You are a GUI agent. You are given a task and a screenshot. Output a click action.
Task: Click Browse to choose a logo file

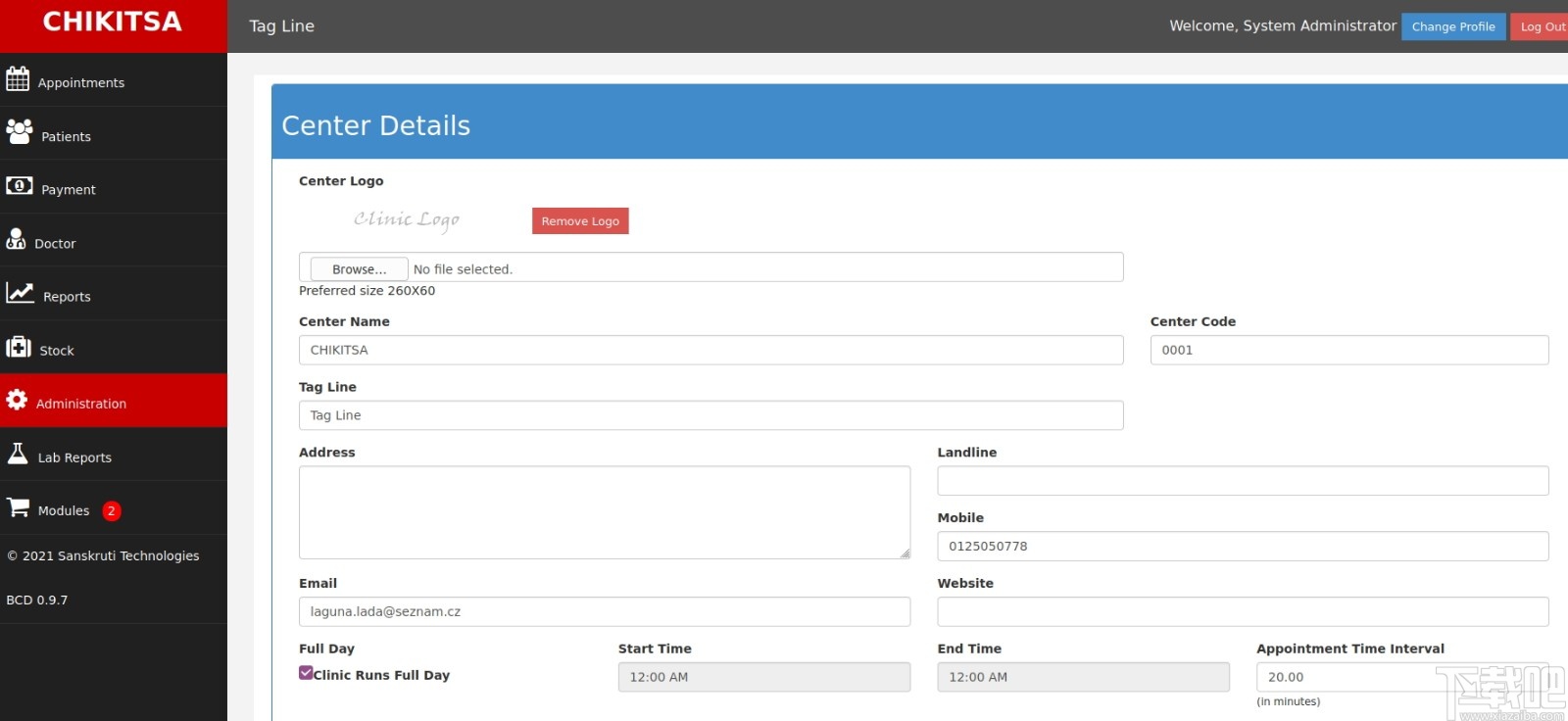(x=359, y=269)
